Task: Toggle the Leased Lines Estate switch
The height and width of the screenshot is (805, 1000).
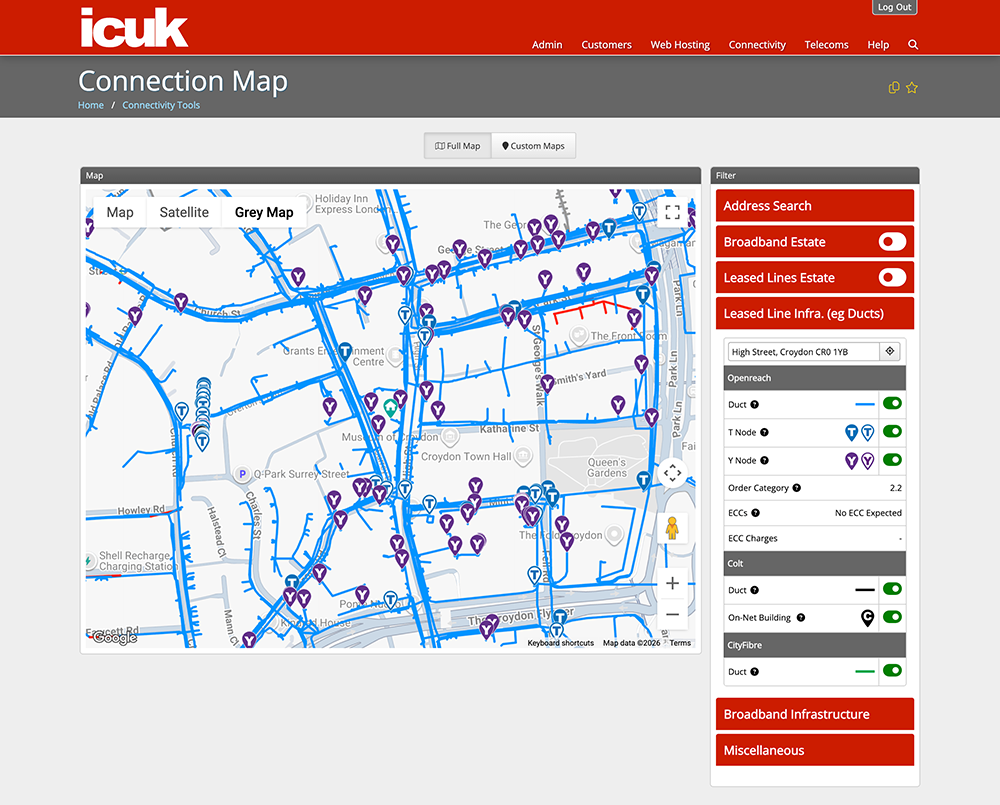Action: [x=892, y=277]
